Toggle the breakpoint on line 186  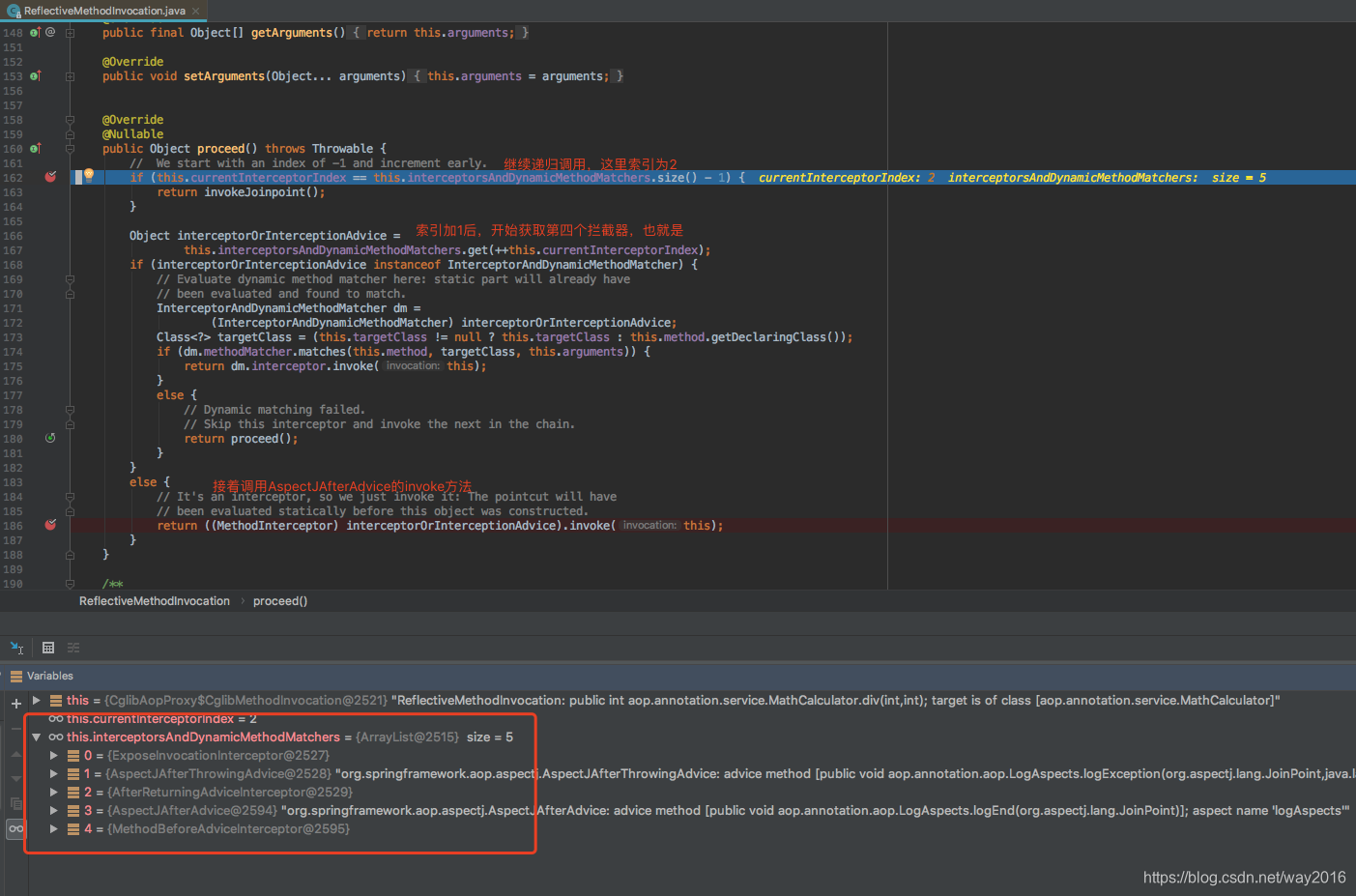pos(50,525)
